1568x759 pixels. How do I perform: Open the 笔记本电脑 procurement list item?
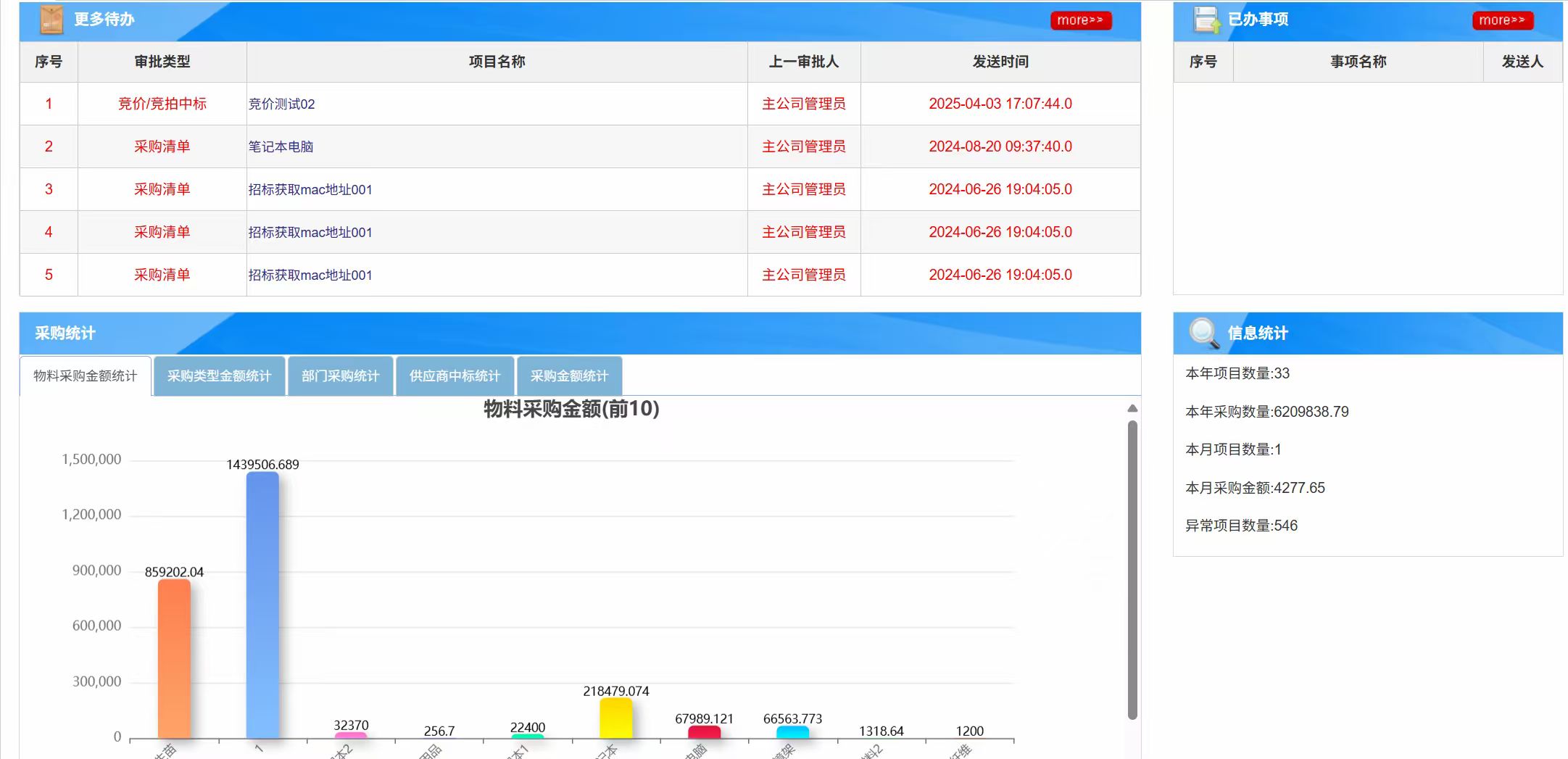click(x=283, y=146)
